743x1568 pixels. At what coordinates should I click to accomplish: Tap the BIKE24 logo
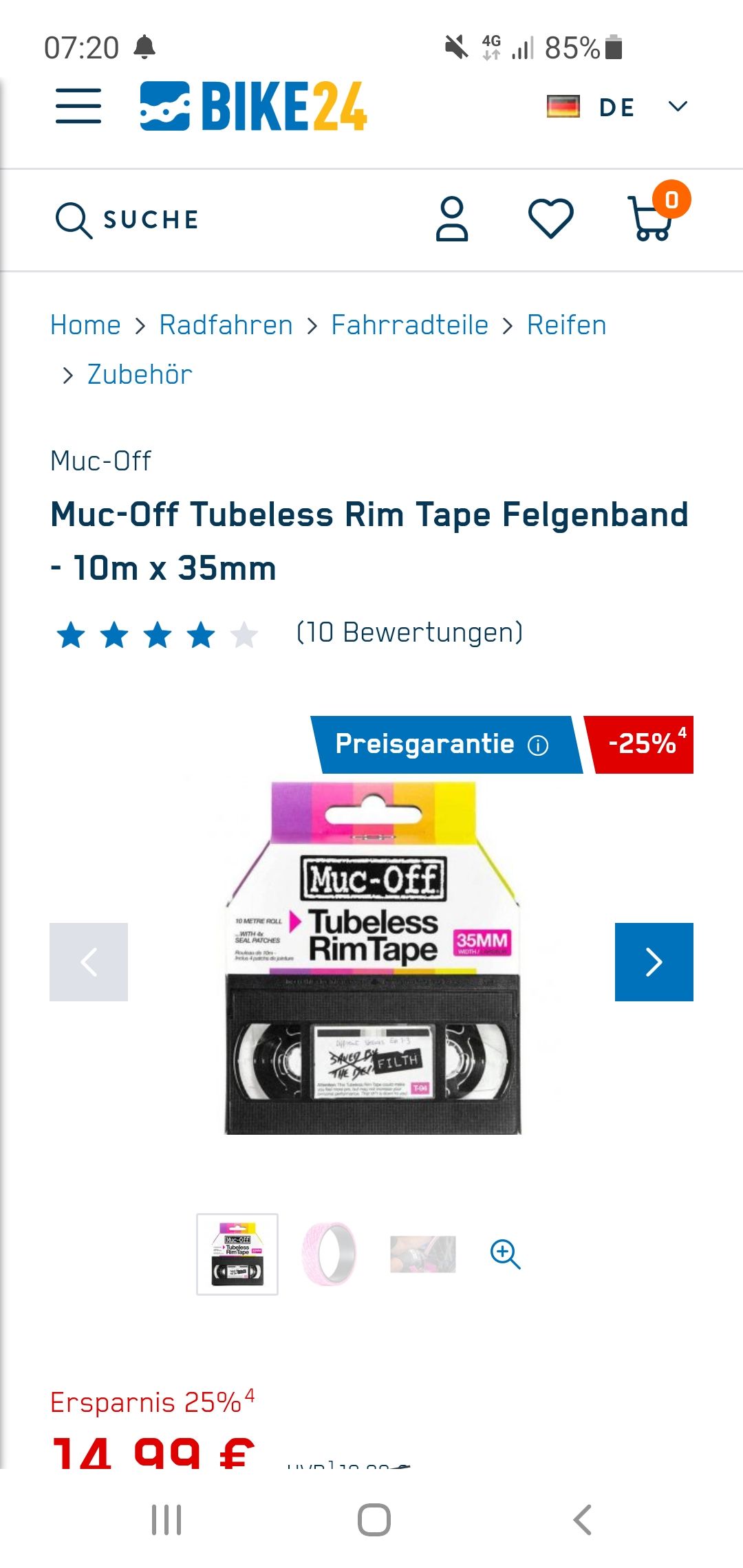(x=253, y=106)
